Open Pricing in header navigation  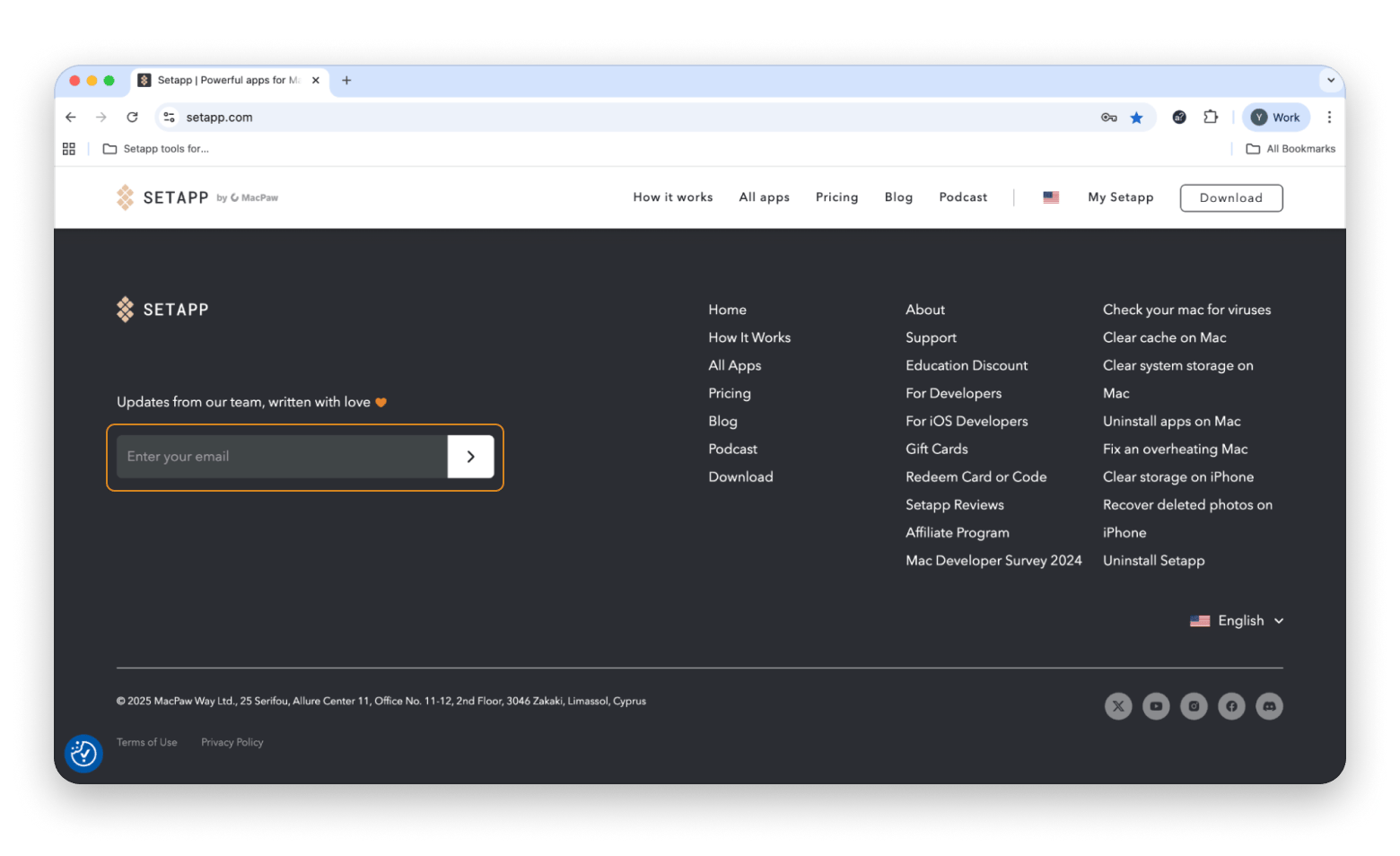pos(837,197)
